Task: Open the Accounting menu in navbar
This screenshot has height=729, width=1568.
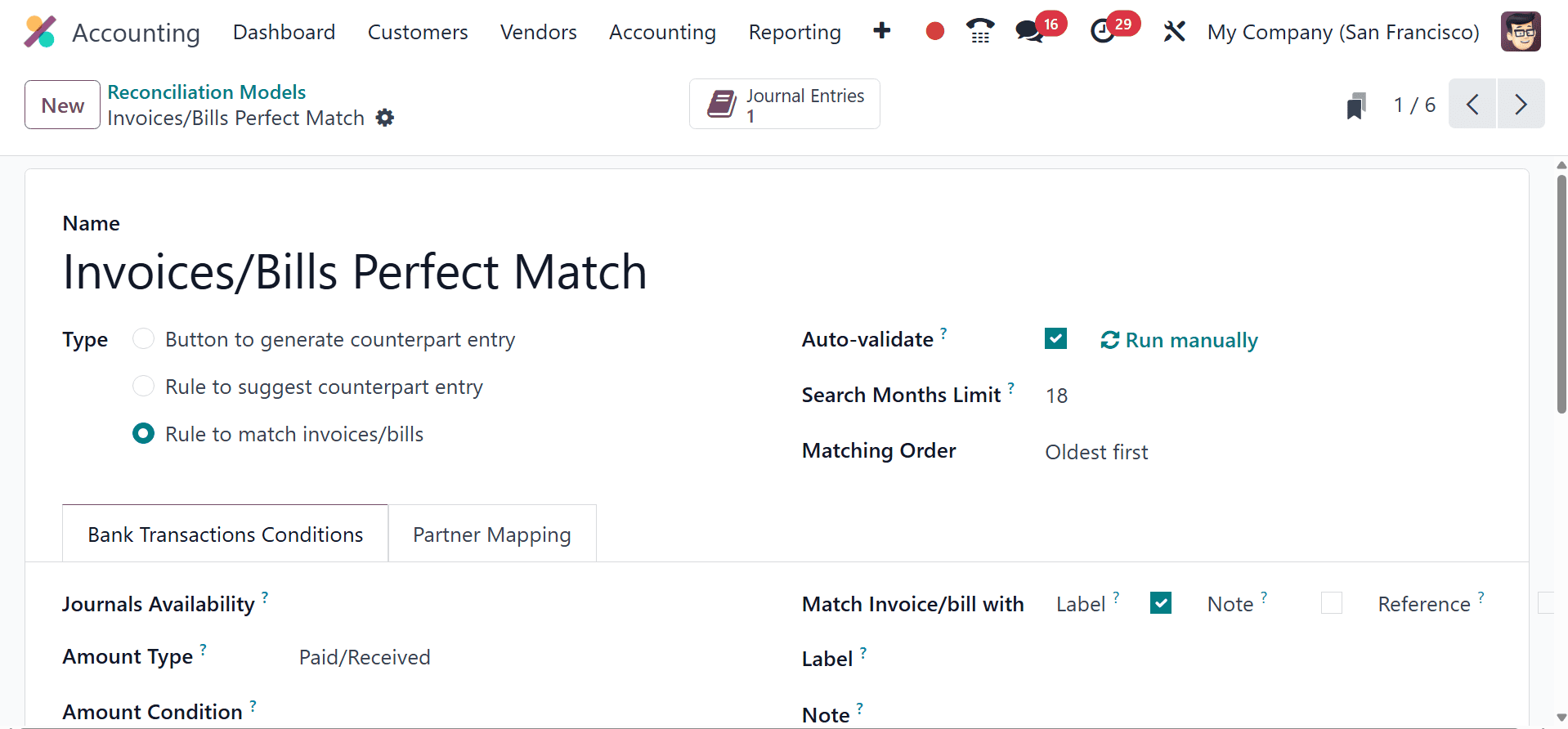Action: click(662, 32)
